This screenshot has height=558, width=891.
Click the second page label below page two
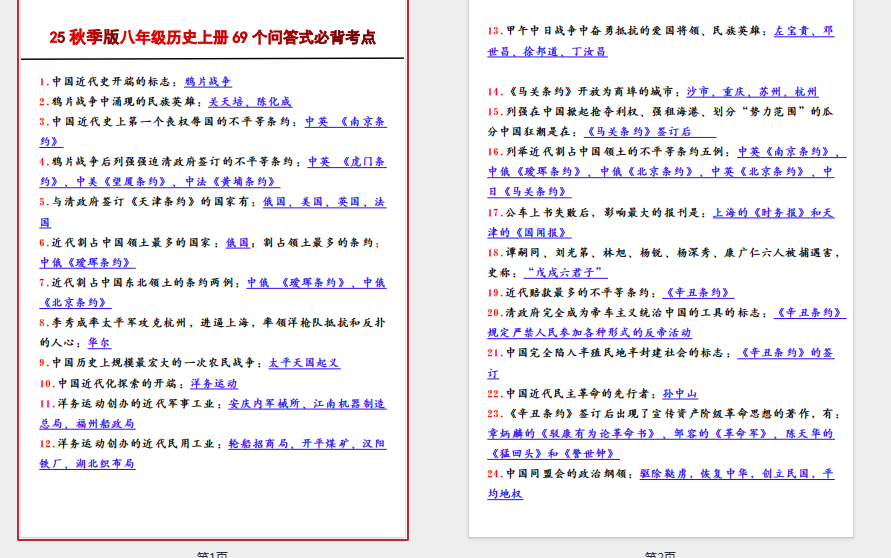pos(660,553)
